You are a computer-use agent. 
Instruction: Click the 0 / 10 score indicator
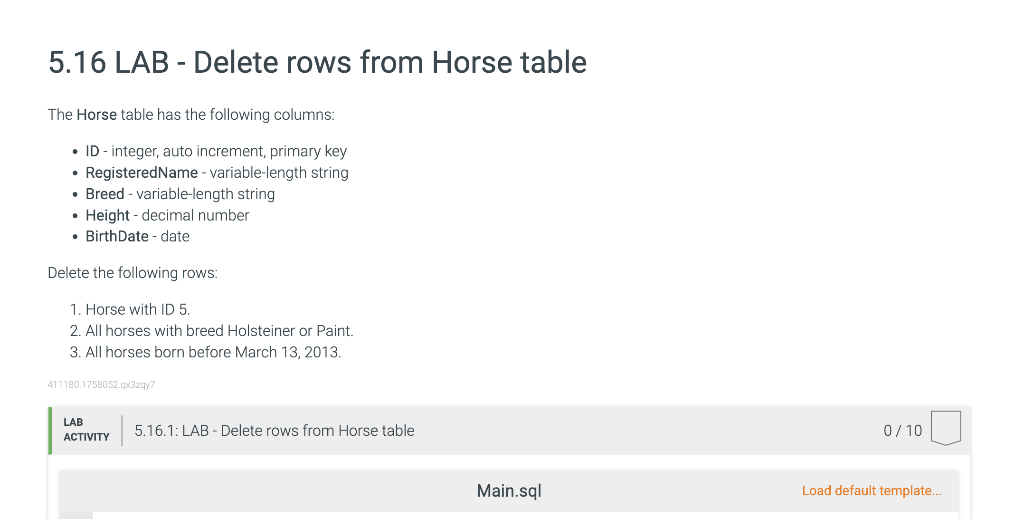pyautogui.click(x=903, y=431)
